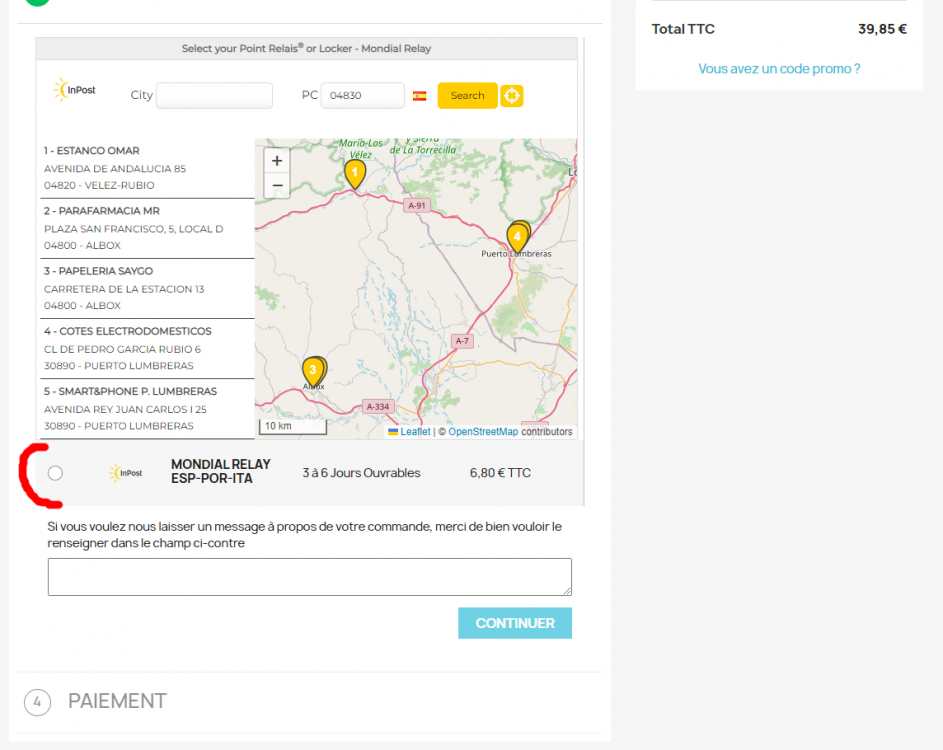943x750 pixels.
Task: Click the order message textarea
Action: click(x=310, y=577)
